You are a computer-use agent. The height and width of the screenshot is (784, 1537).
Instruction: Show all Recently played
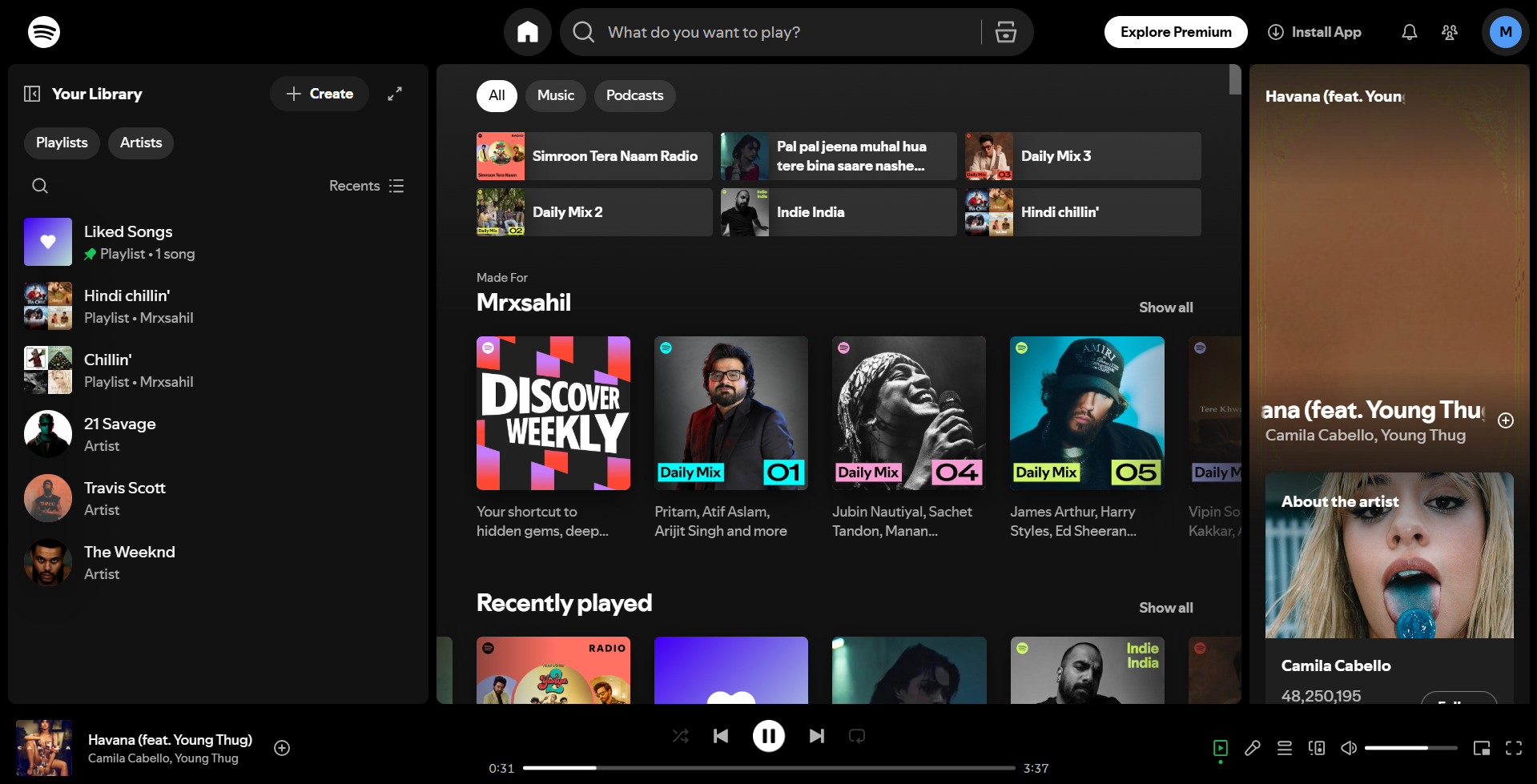point(1165,608)
